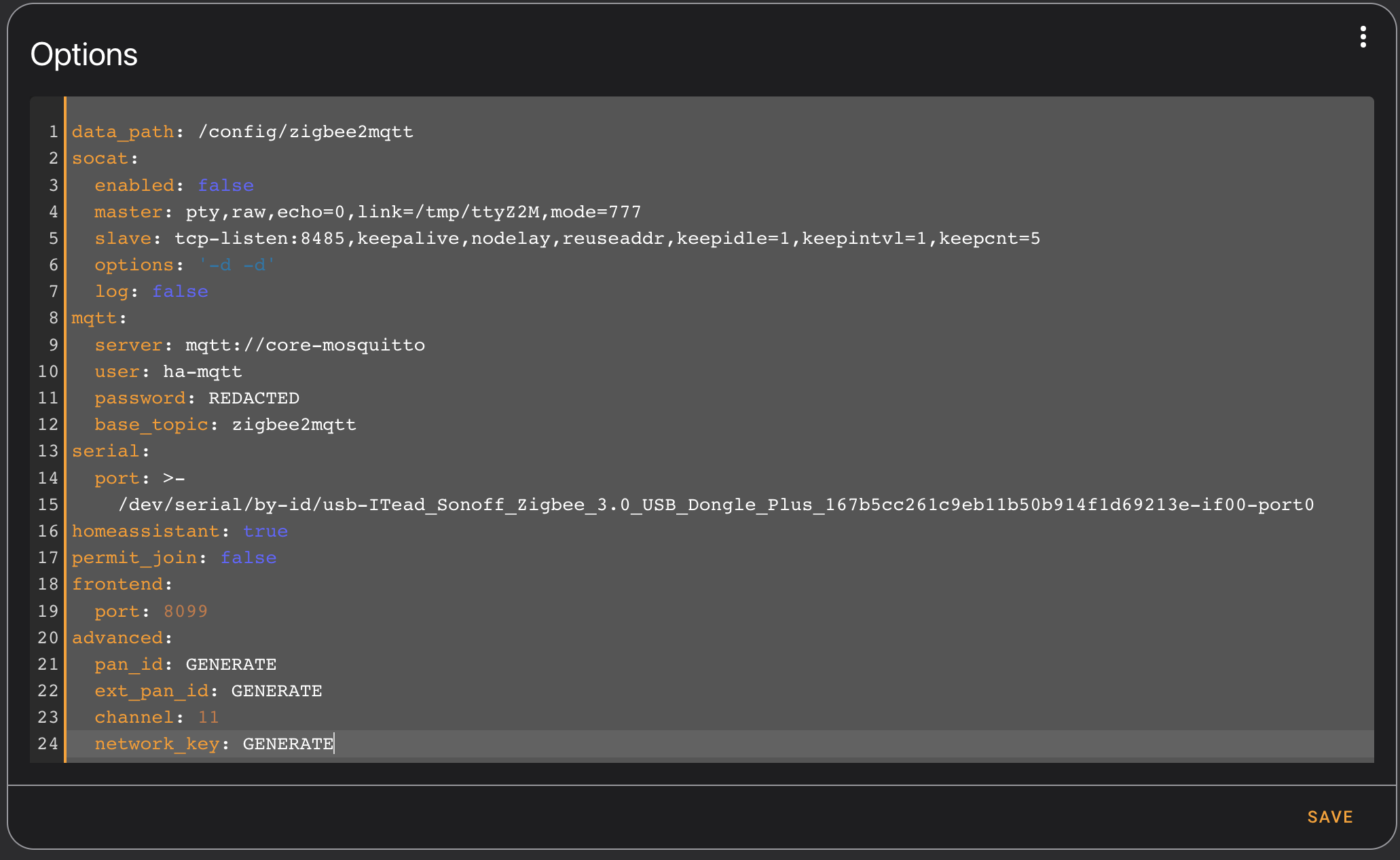Click the serial device path line
Image resolution: width=1400 pixels, height=860 pixels.
pyautogui.click(x=716, y=505)
